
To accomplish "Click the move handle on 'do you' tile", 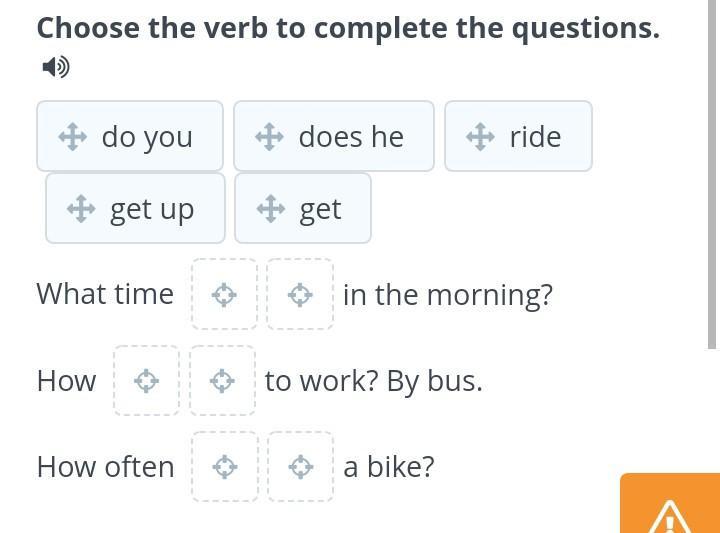I will click(73, 137).
